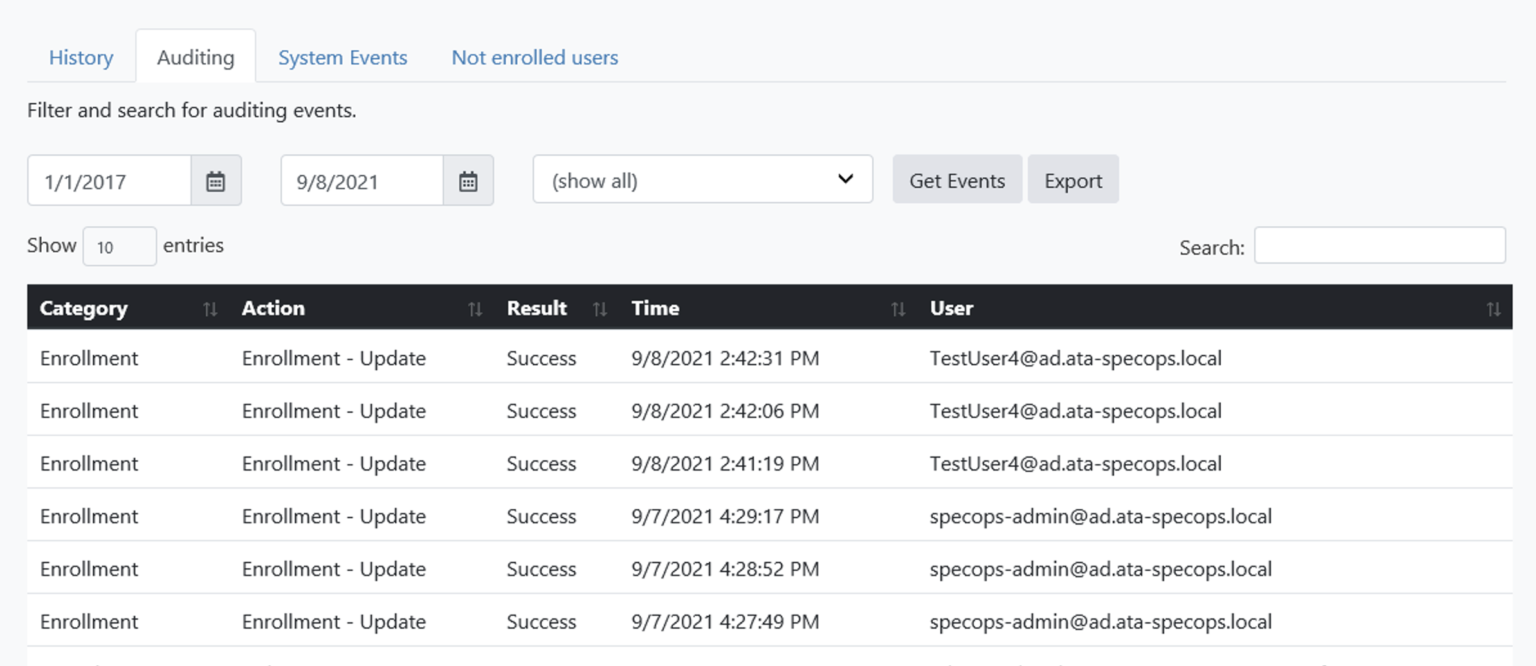This screenshot has width=1536, height=666.
Task: Open the start date calendar picker
Action: pos(217,180)
